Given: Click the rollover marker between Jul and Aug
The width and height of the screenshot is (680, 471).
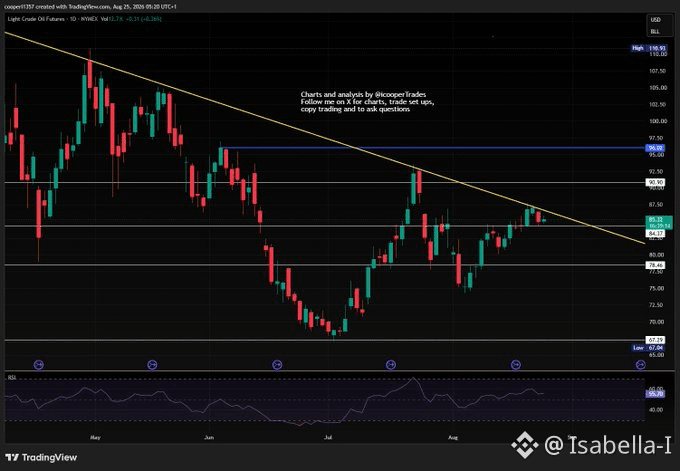Looking at the screenshot, I should (391, 365).
